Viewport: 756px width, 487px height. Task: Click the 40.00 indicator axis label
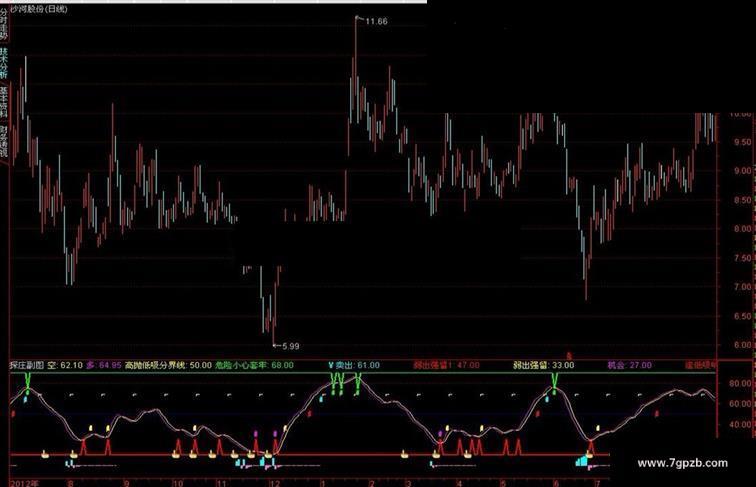(740, 425)
